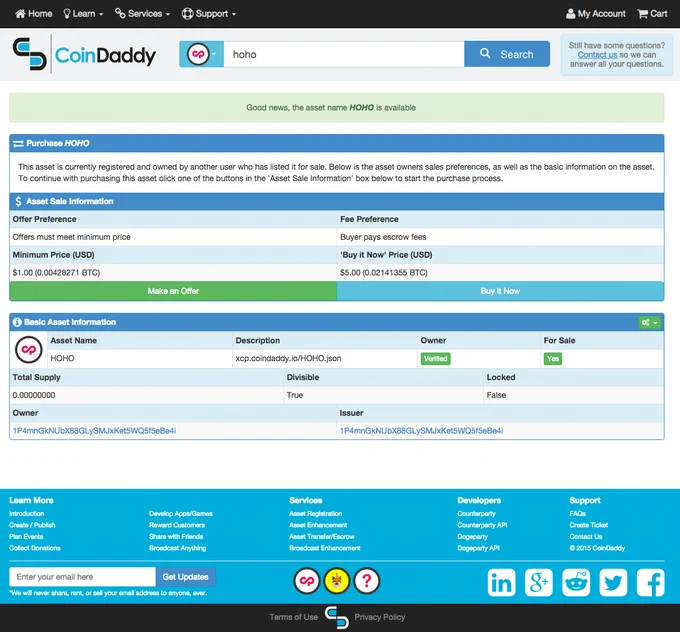
Task: Open the footer "Share with Friends" link
Action: tap(176, 537)
